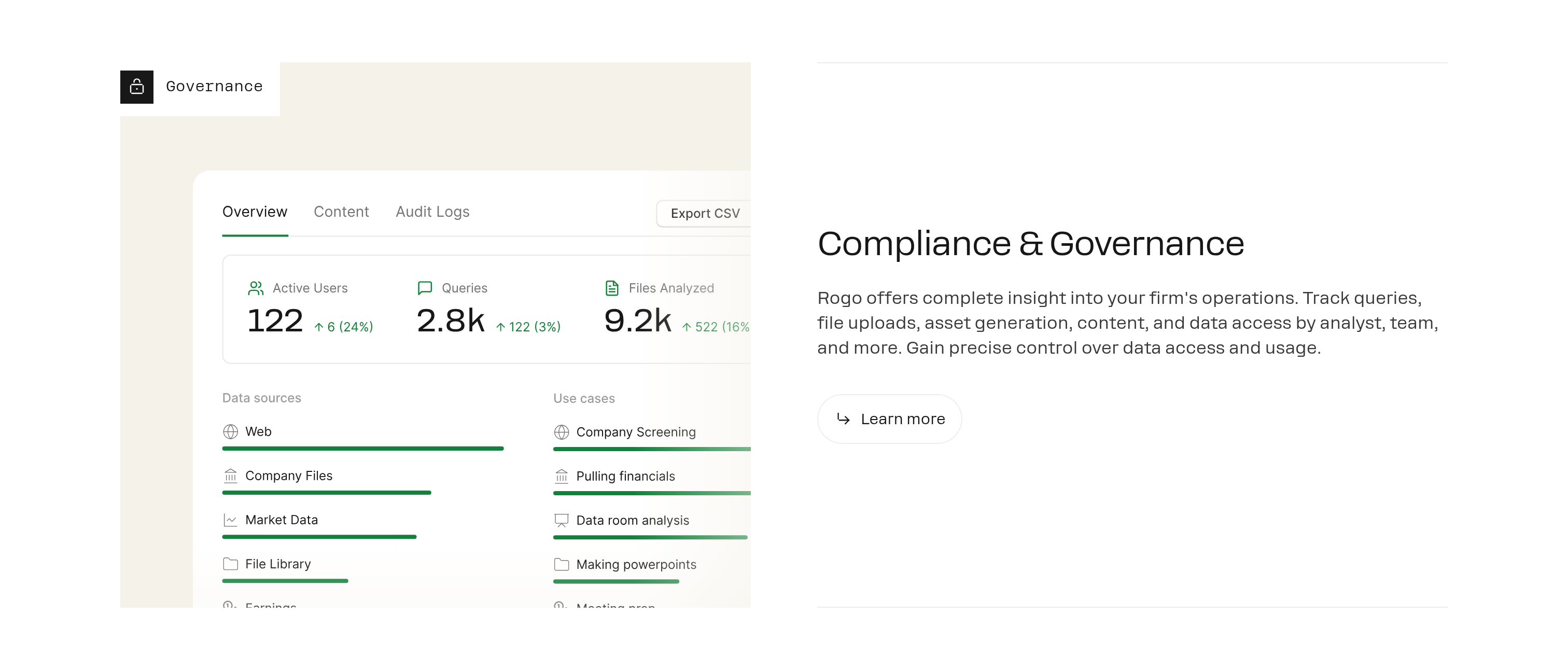Click the Company Screening usage bar

point(652,449)
